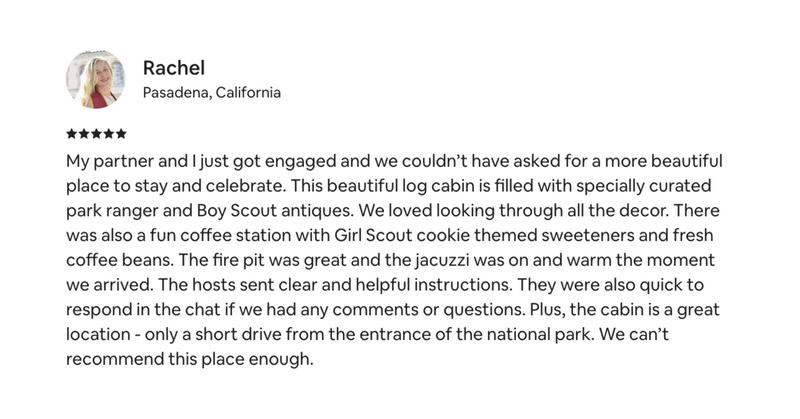The width and height of the screenshot is (800, 419).
Task: Click the third rating star
Action: 96,134
